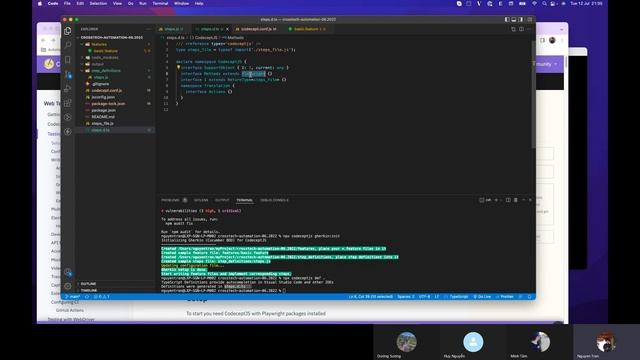
Task: Open Source Control view with badge
Action: tap(68, 74)
